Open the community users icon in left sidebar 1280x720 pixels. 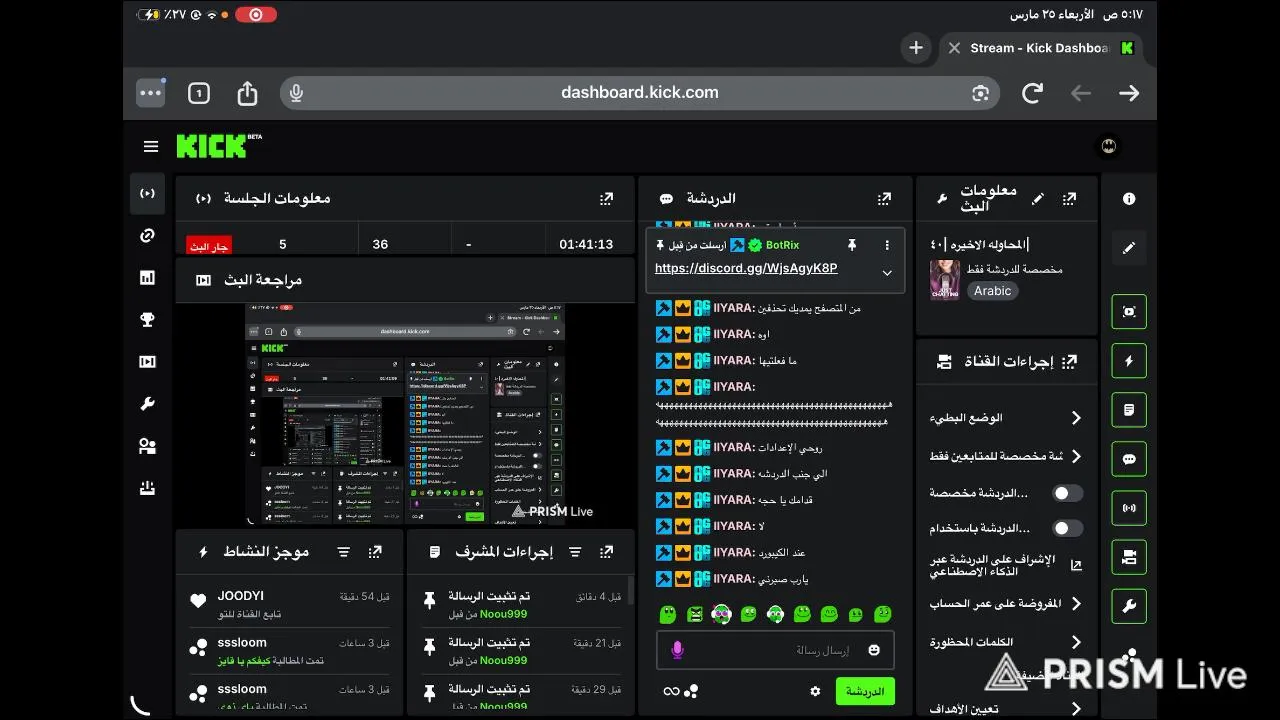(148, 446)
